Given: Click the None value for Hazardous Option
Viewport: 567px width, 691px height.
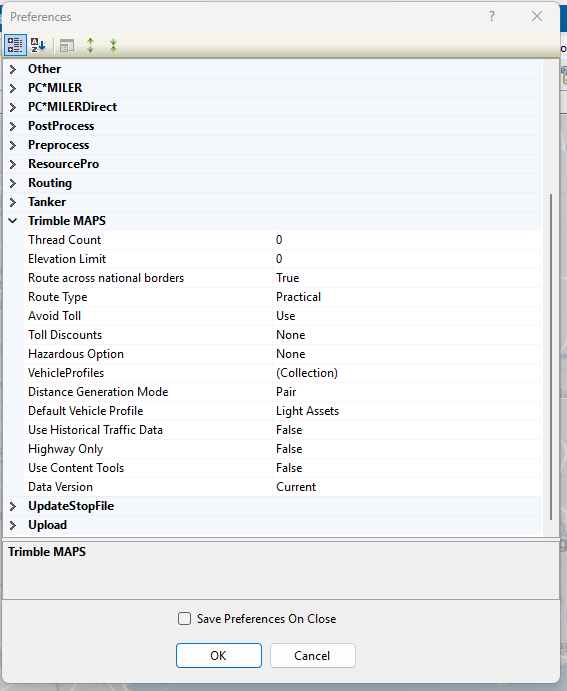Looking at the screenshot, I should tap(408, 353).
